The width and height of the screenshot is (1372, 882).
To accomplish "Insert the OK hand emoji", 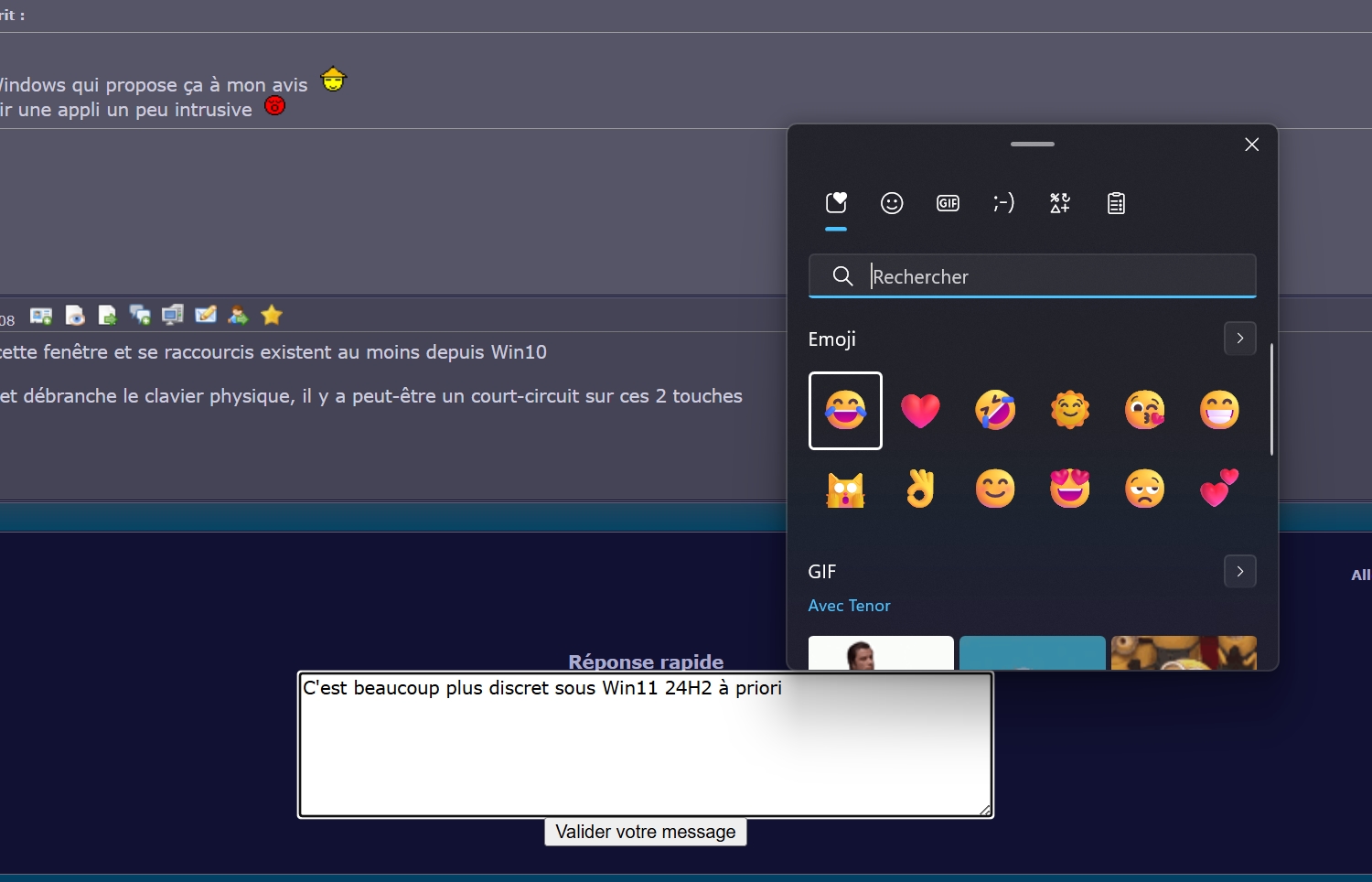I will pos(920,489).
